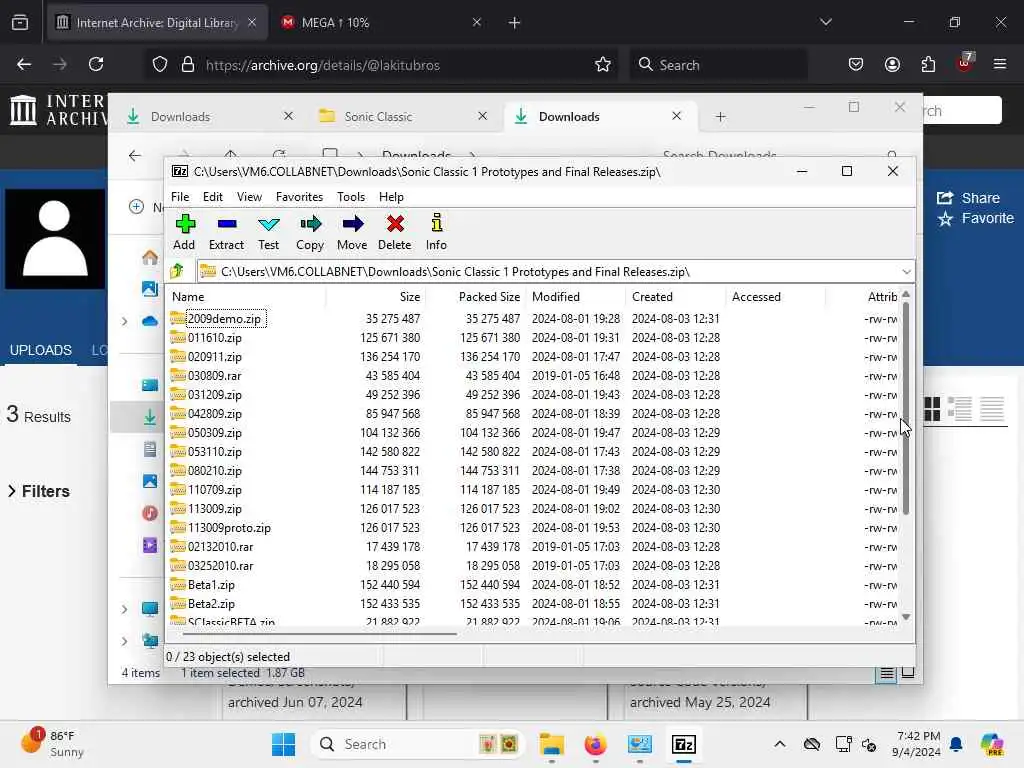Open Home in Explorer sidebar
This screenshot has height=768, width=1024.
(x=150, y=257)
